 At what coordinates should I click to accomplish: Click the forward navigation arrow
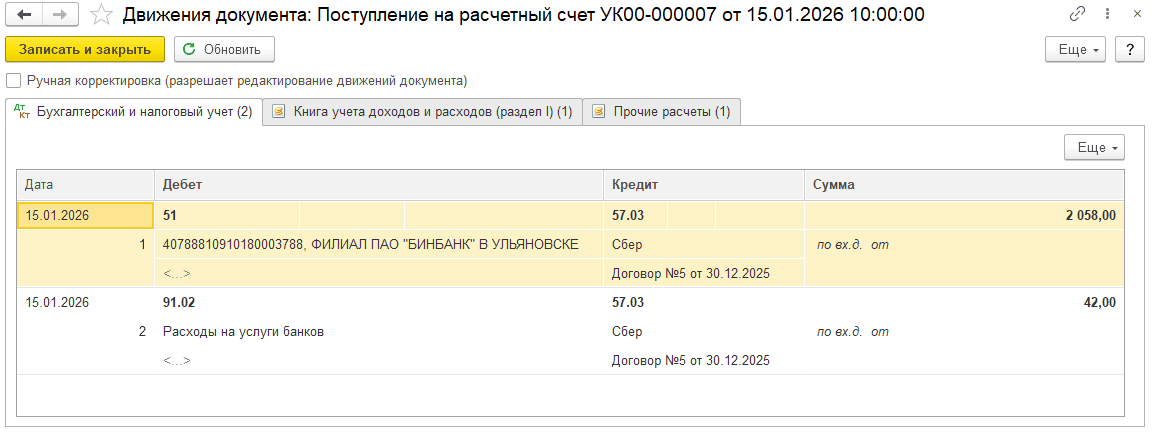(x=59, y=15)
